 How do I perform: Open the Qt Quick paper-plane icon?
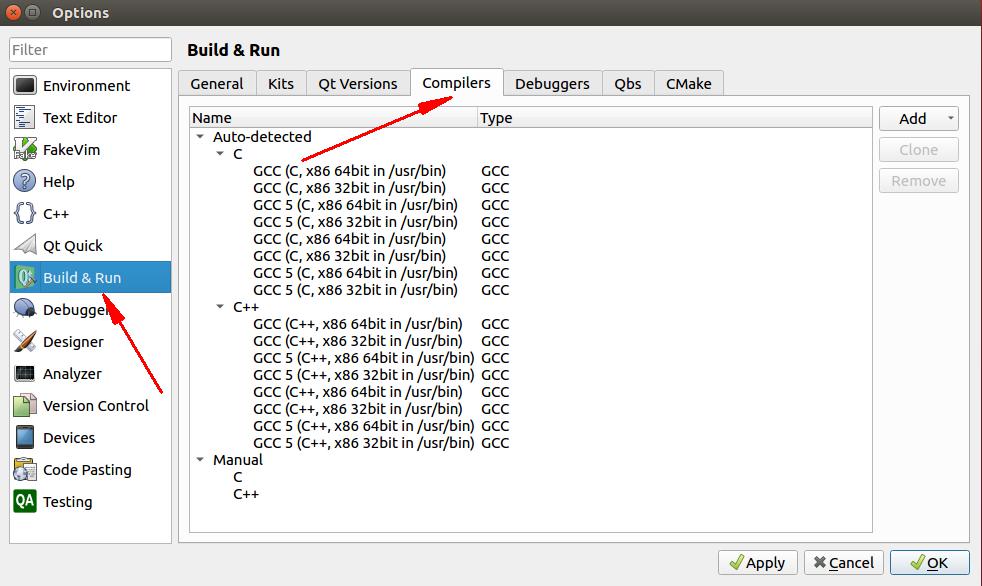25,245
